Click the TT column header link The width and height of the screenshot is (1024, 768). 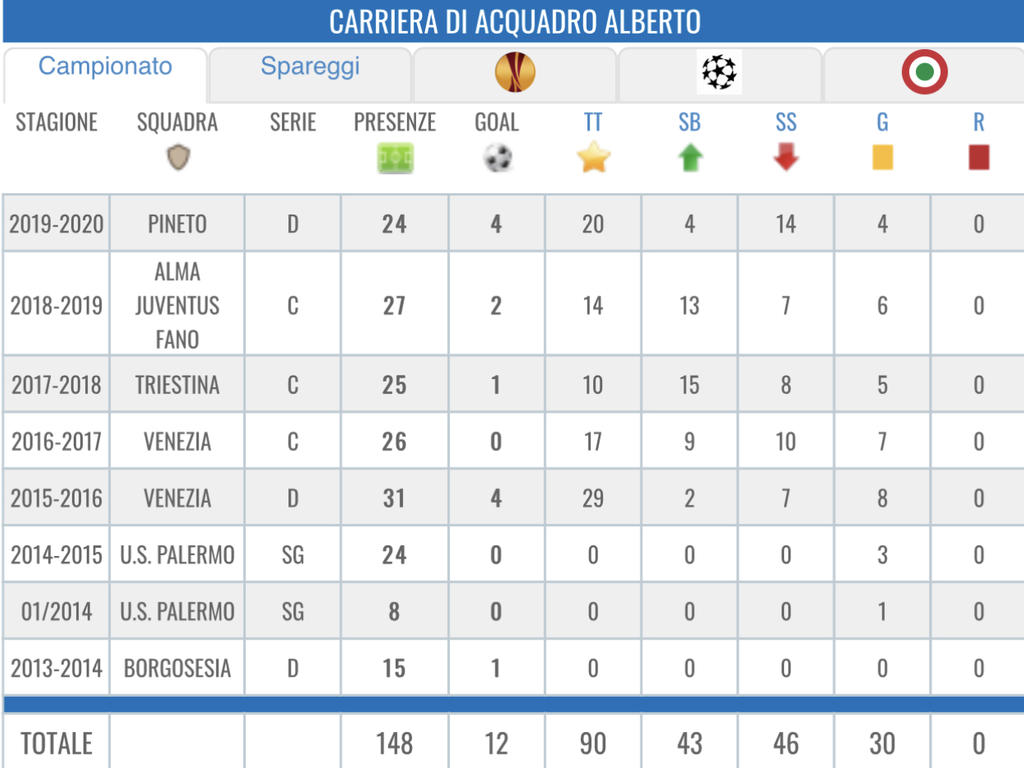click(593, 122)
